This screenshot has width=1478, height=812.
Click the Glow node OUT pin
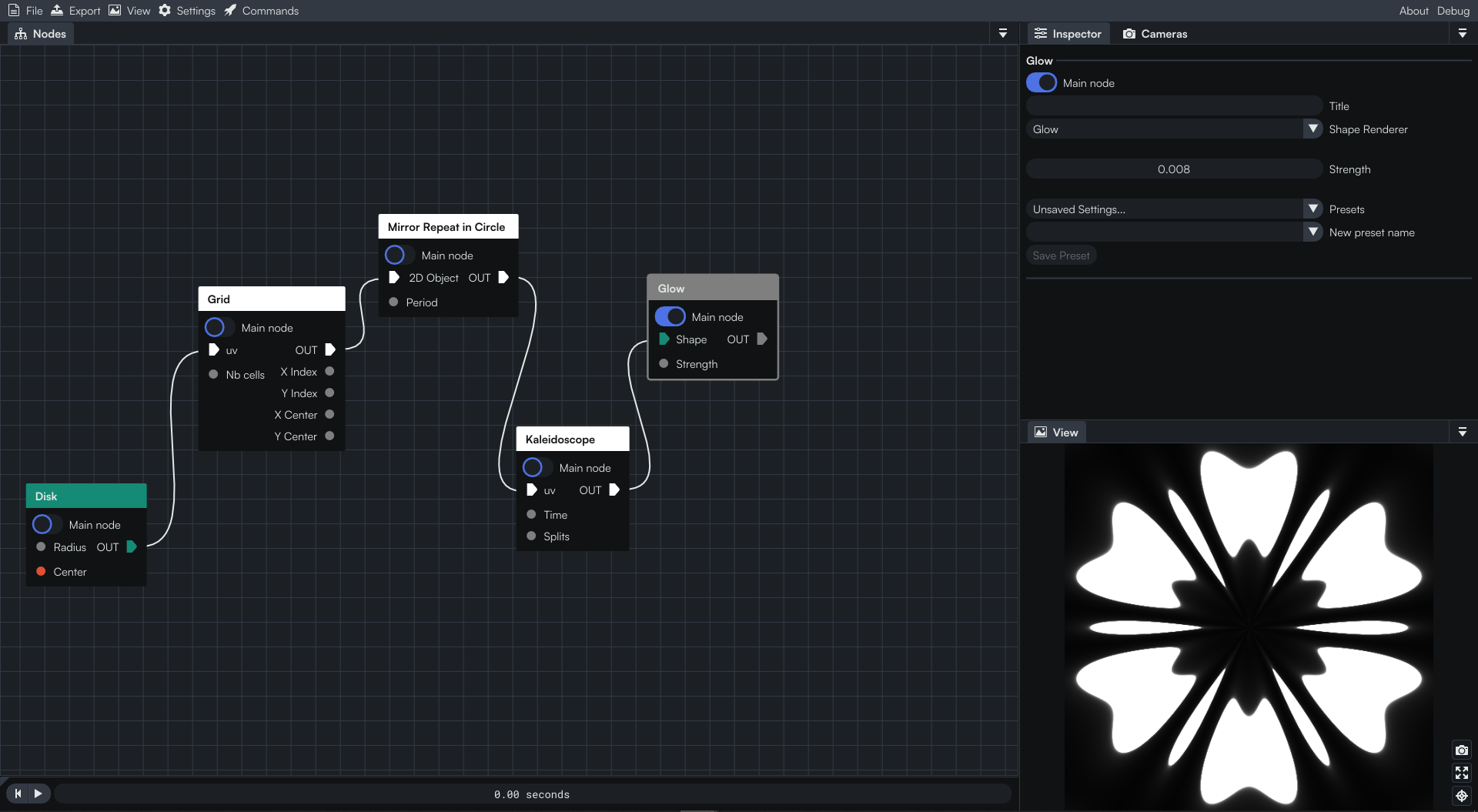762,339
